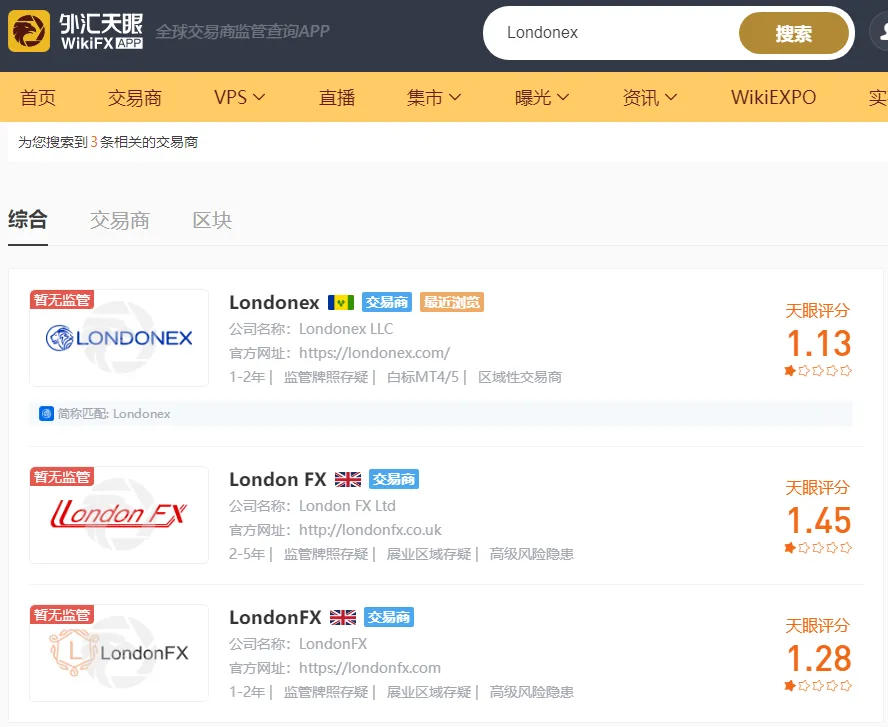Click the 搜索 search button
The width and height of the screenshot is (888, 727).
point(793,33)
